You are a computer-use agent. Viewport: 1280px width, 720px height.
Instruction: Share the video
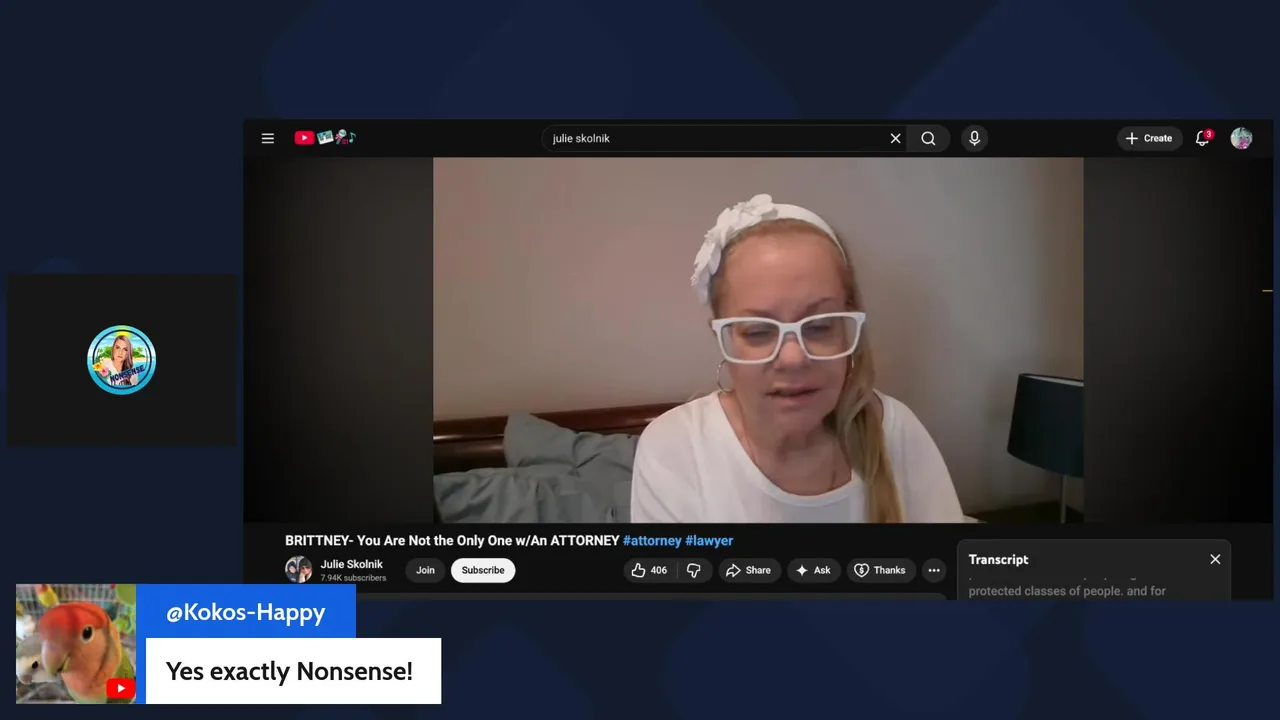point(749,570)
